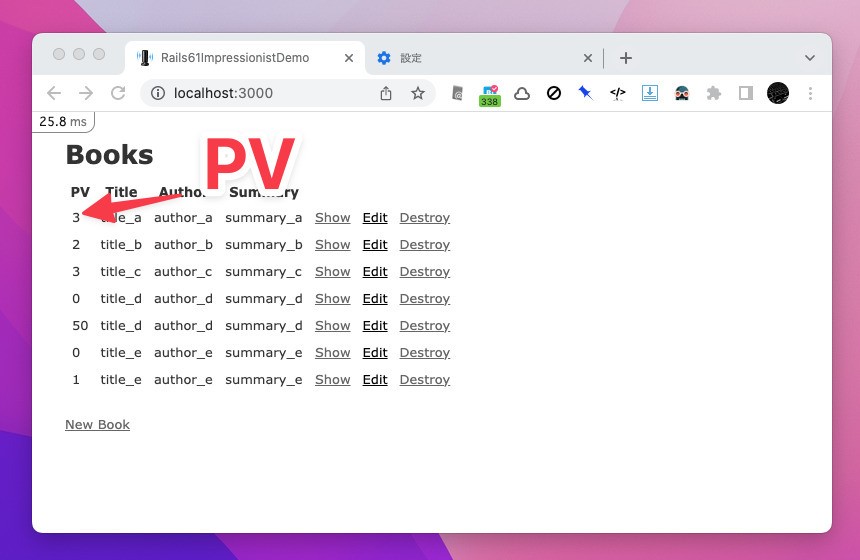The image size is (860, 560).
Task: Click the summary_b cell
Action: coord(264,245)
